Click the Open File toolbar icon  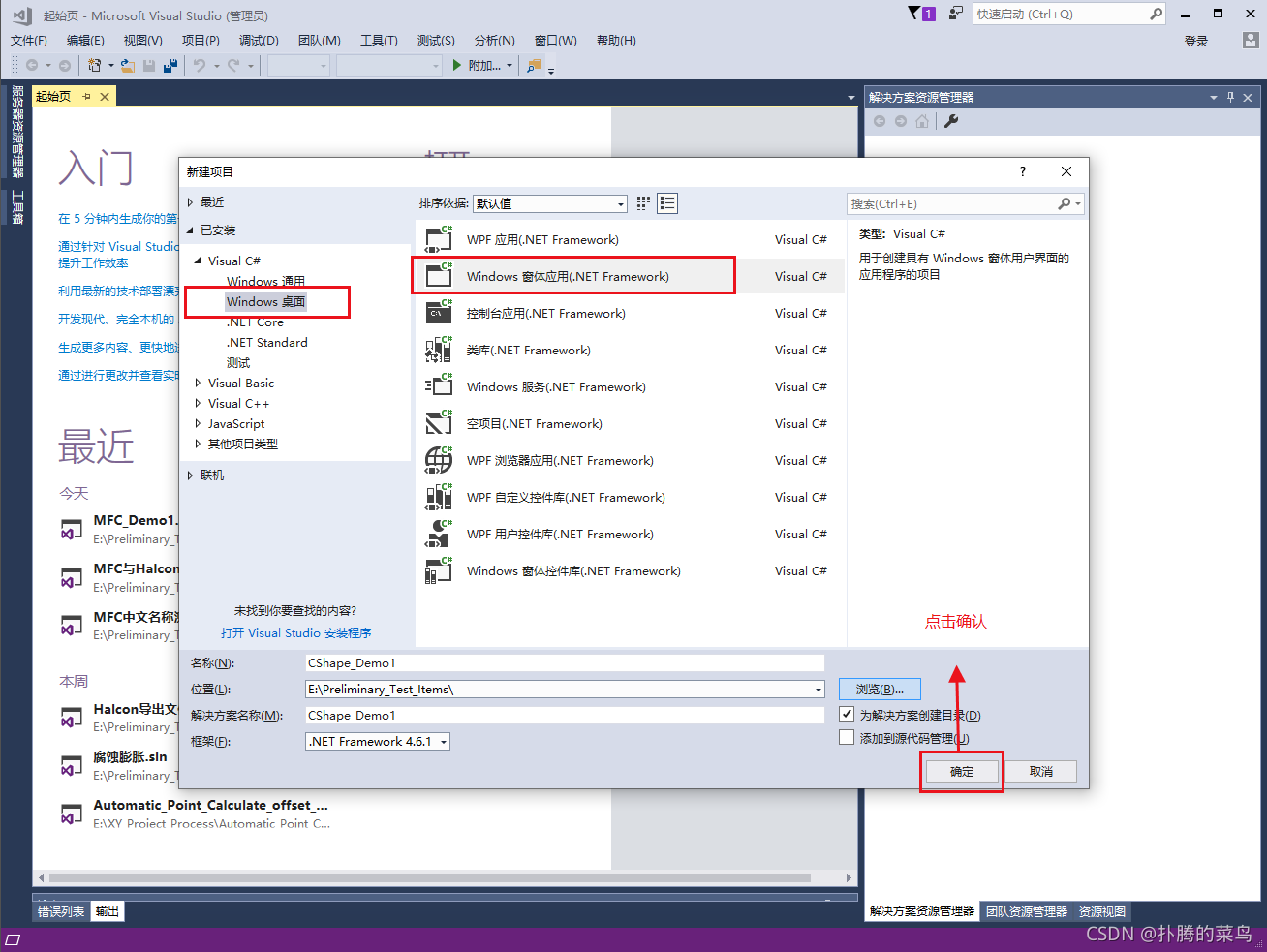[127, 65]
